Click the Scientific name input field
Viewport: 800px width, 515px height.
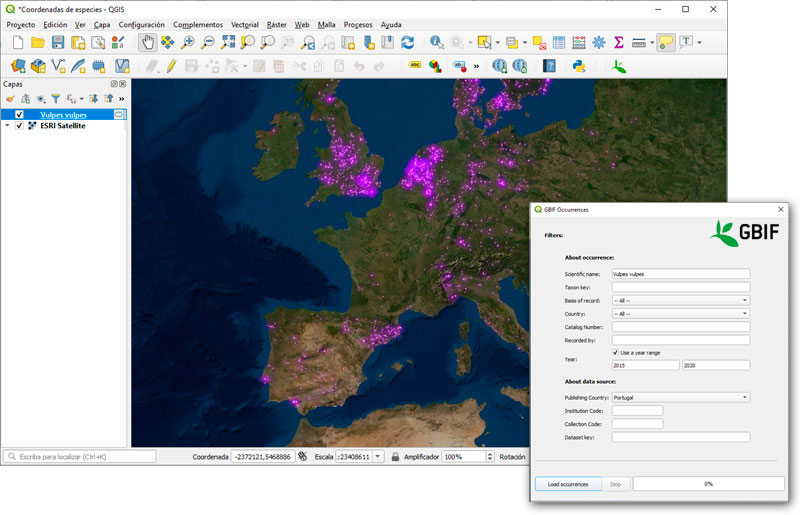681,274
